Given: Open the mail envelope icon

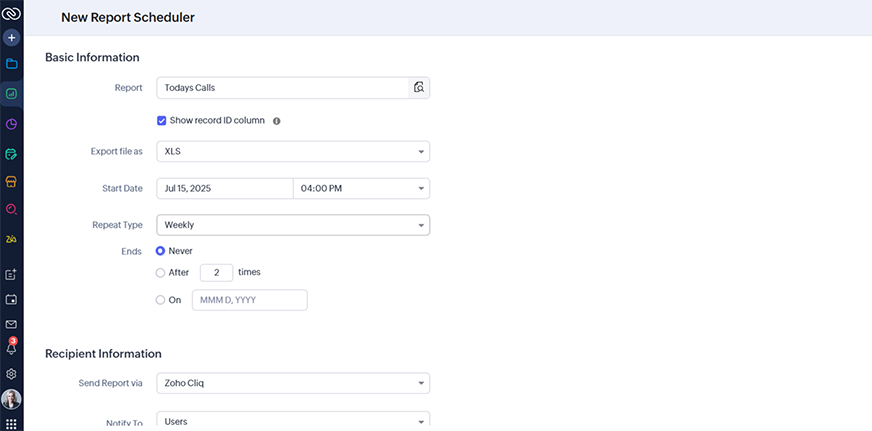Looking at the screenshot, I should coord(11,324).
